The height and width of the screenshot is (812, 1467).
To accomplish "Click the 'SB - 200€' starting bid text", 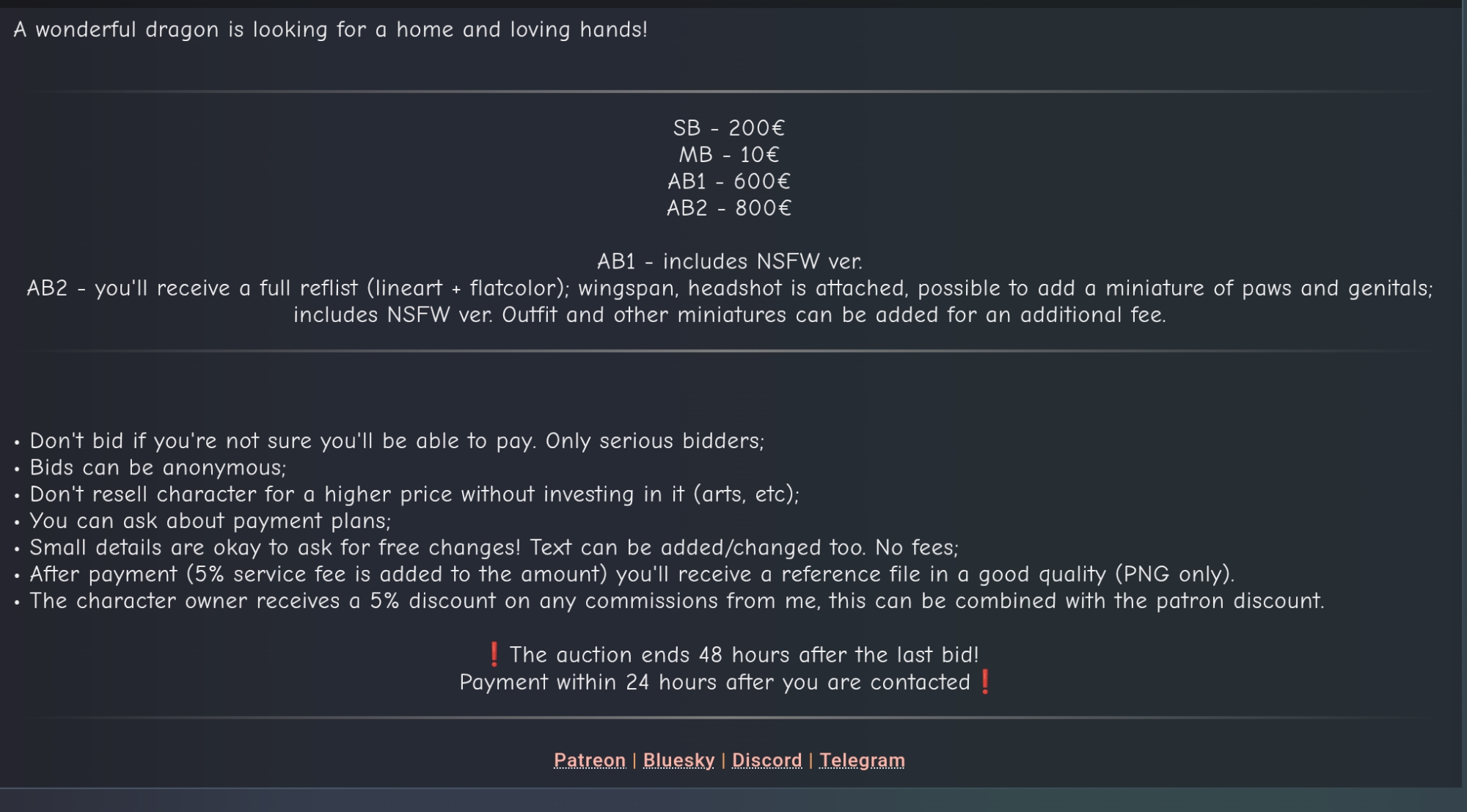I will coord(728,128).
